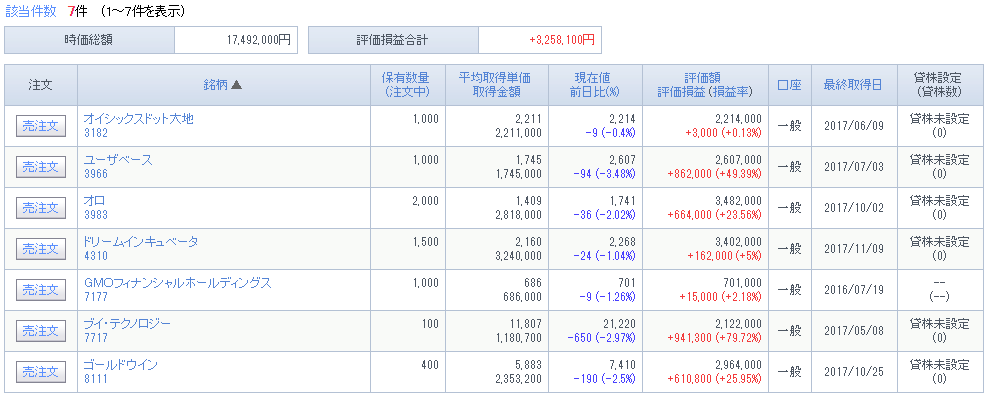Image resolution: width=988 pixels, height=397 pixels.
Task: Click total market value 17,492,000円
Action: tap(258, 40)
